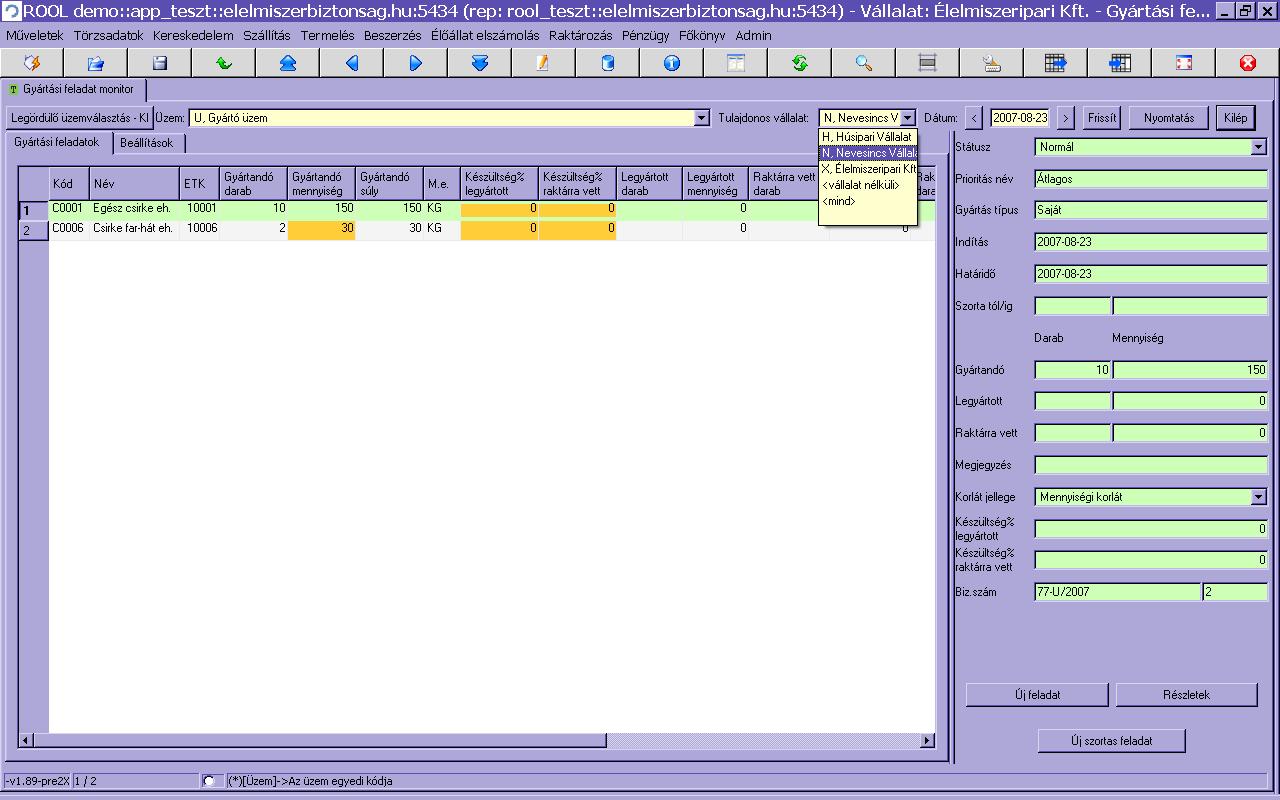The width and height of the screenshot is (1280, 800).
Task: Choose '<vállalat nélküli>' option in list
Action: [860, 185]
